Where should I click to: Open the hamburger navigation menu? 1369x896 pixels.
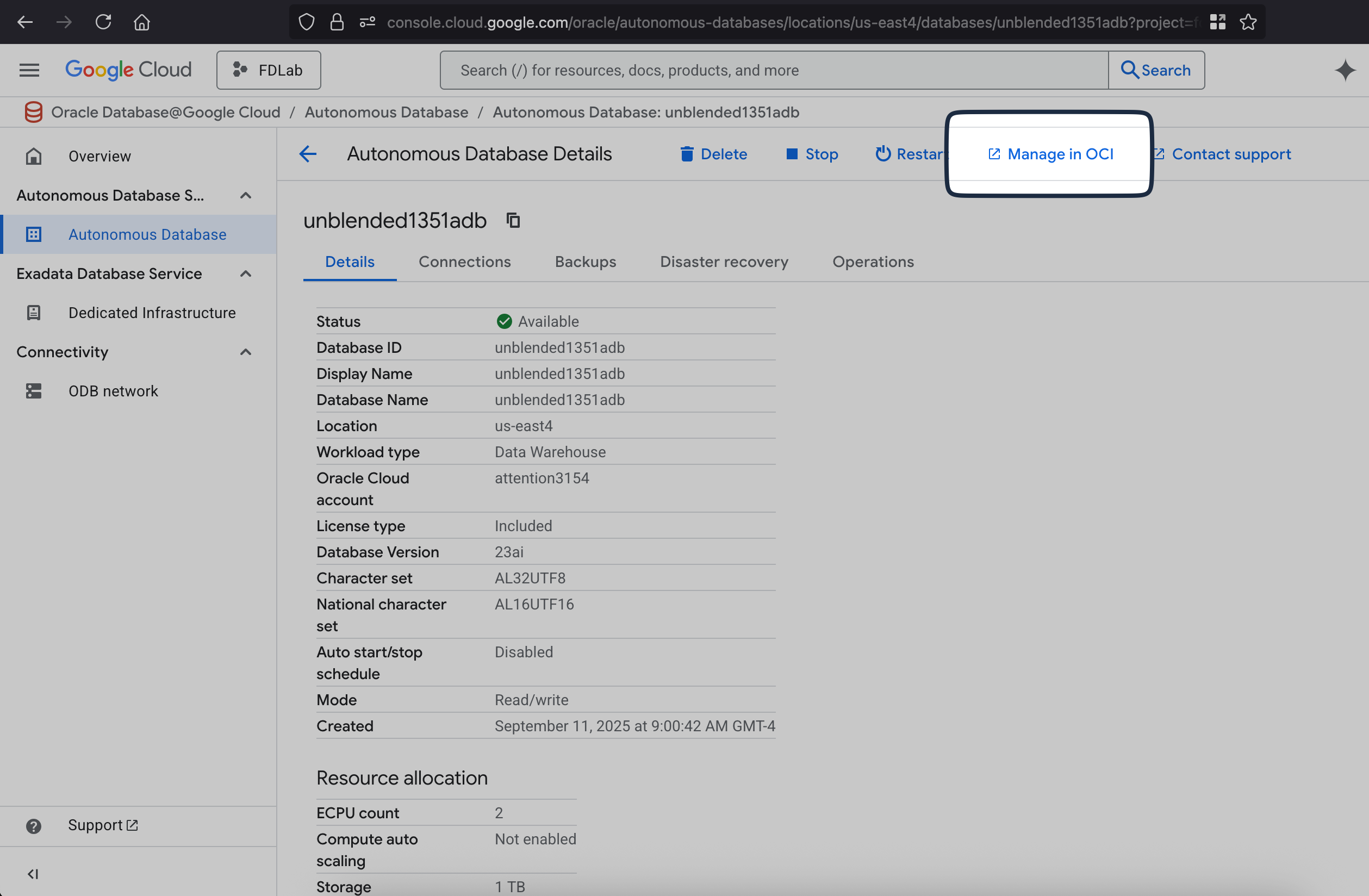pos(29,70)
